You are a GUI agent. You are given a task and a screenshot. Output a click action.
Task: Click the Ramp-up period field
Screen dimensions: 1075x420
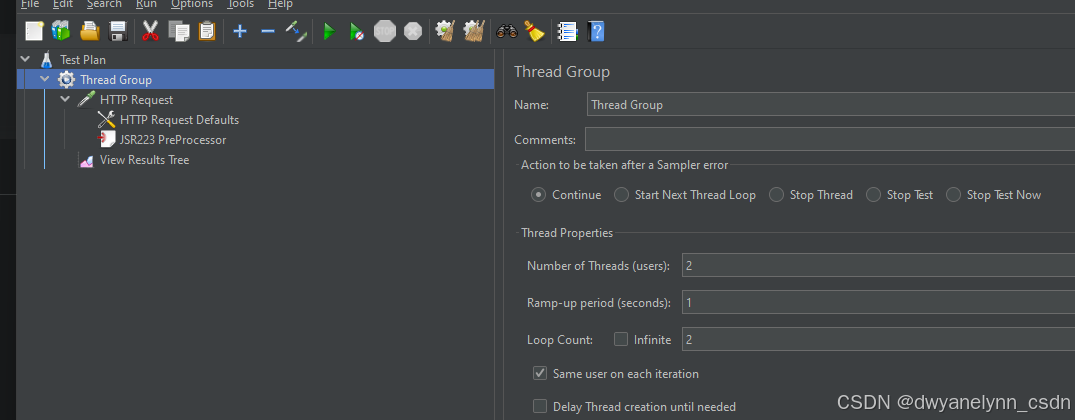pos(878,302)
